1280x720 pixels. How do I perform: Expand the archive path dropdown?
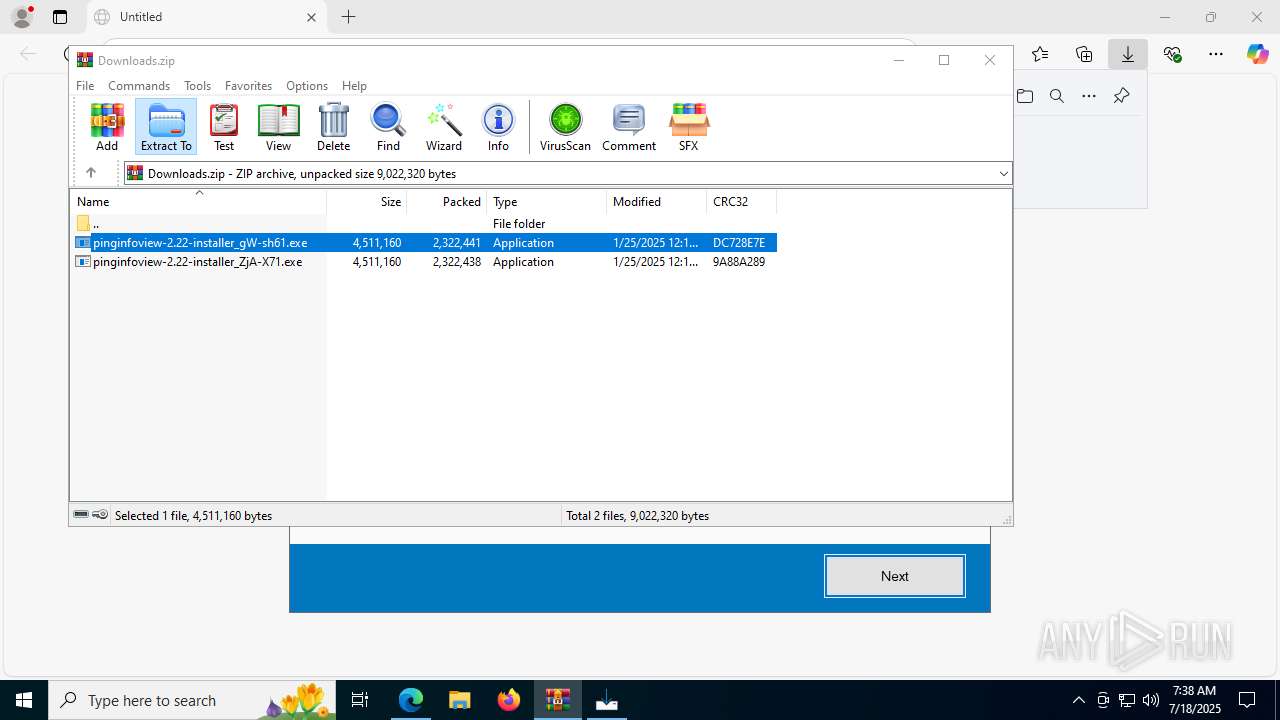tap(1003, 174)
